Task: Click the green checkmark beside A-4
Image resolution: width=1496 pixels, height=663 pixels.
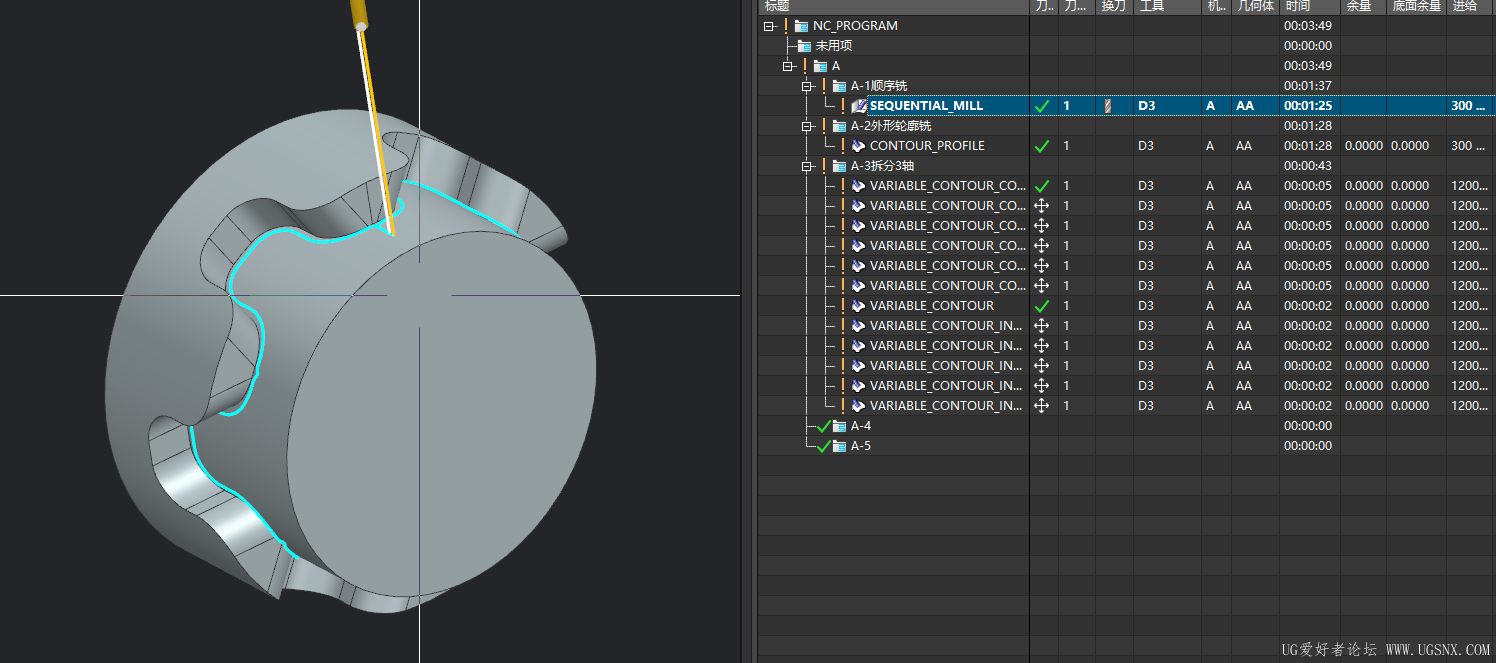Action: (824, 426)
